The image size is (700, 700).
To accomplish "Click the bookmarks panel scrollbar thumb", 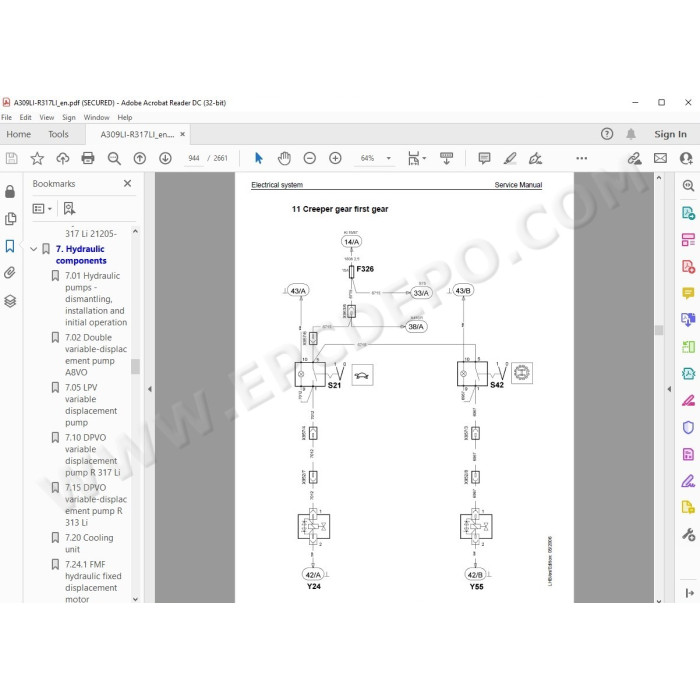I will click(x=135, y=366).
